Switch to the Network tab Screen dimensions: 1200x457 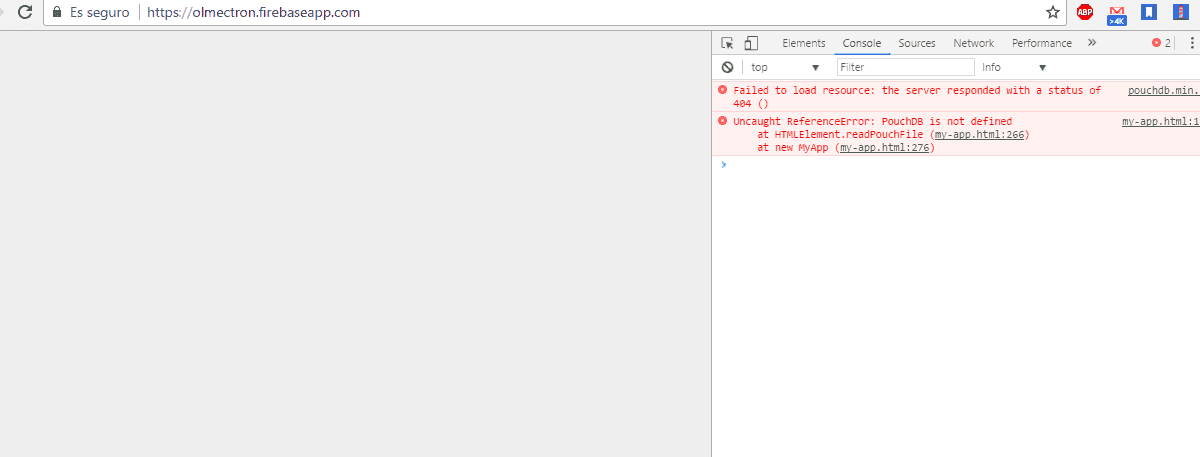point(974,43)
